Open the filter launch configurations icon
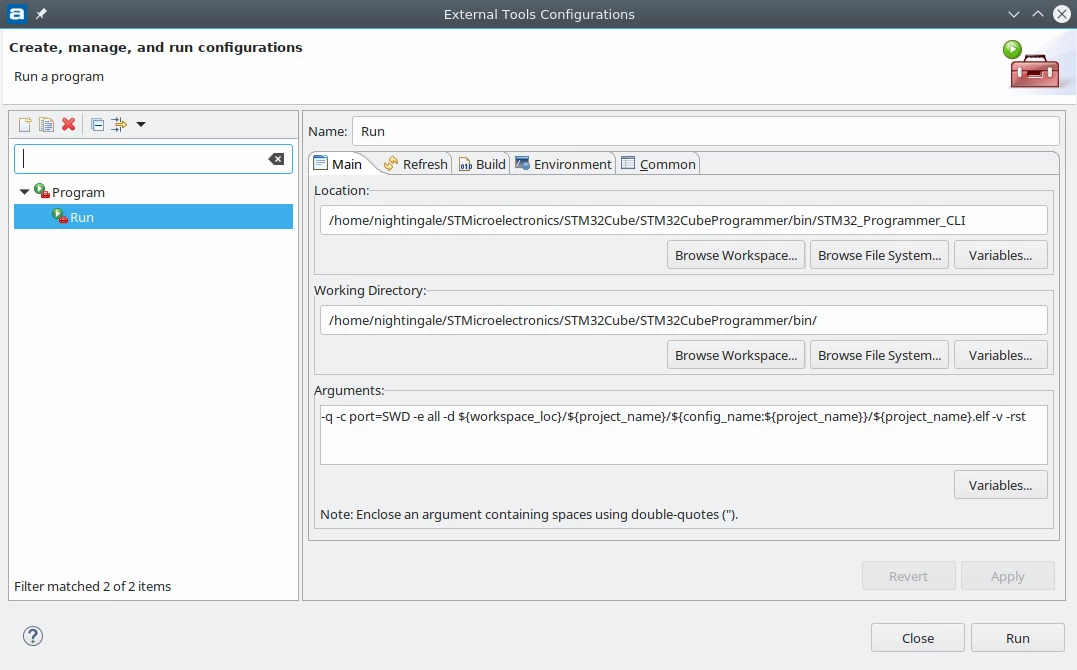 [119, 124]
